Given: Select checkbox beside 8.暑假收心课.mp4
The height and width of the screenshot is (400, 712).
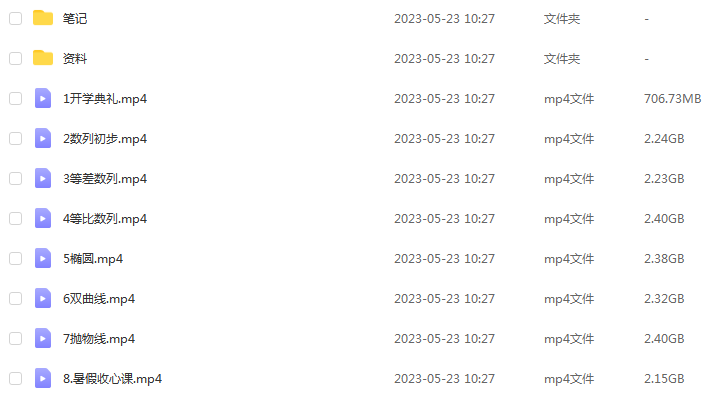Looking at the screenshot, I should point(15,378).
